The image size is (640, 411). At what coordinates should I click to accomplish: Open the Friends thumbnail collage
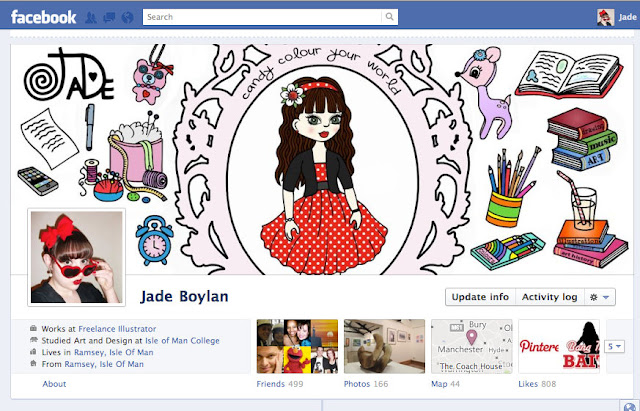[x=297, y=346]
